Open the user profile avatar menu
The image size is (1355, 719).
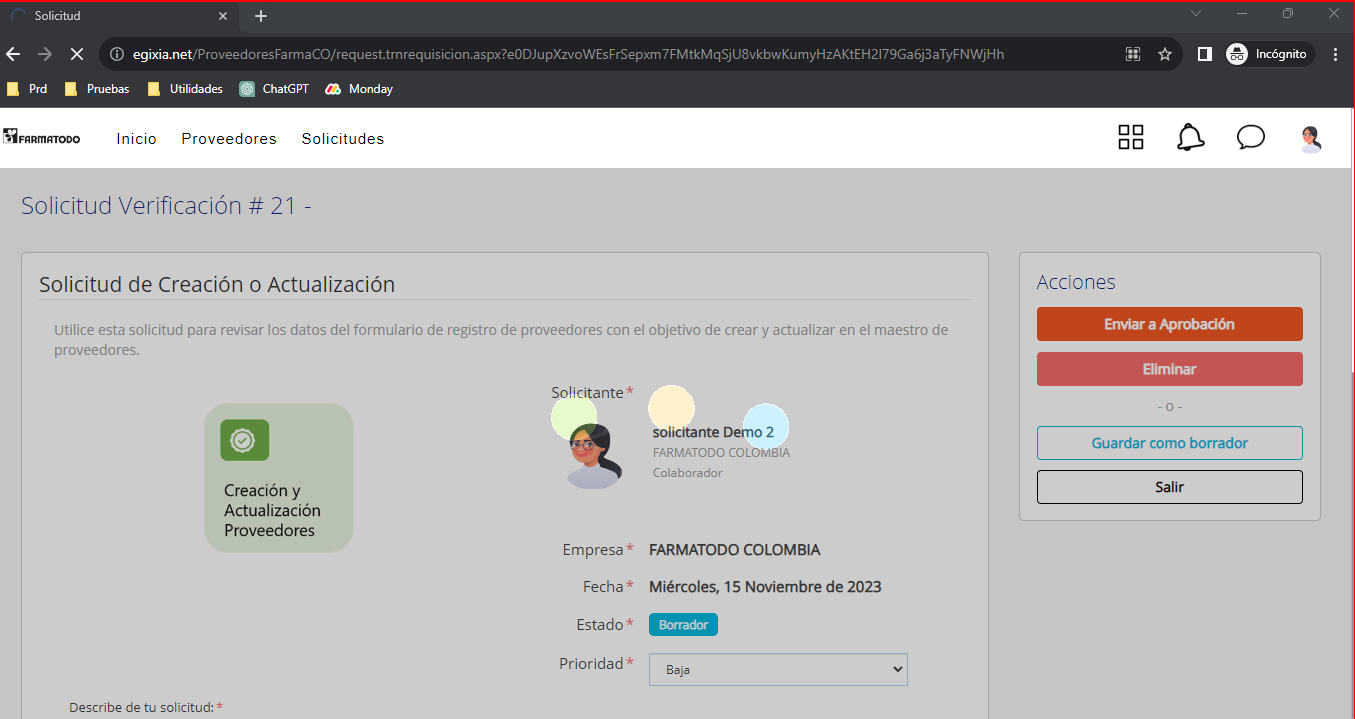tap(1310, 139)
